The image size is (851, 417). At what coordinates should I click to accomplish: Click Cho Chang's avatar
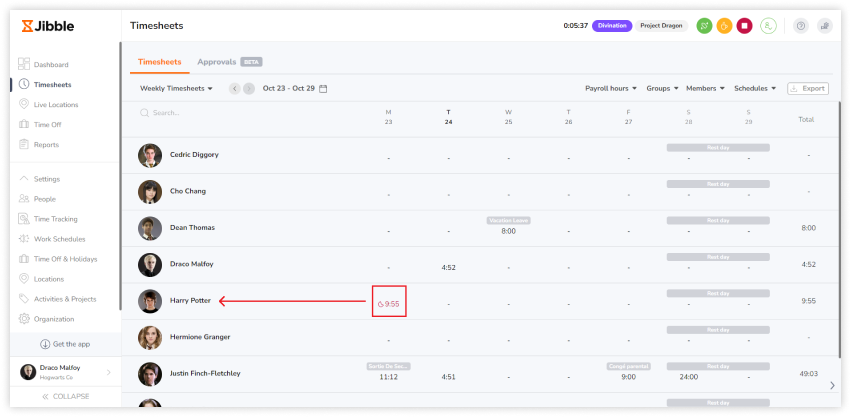tap(150, 192)
